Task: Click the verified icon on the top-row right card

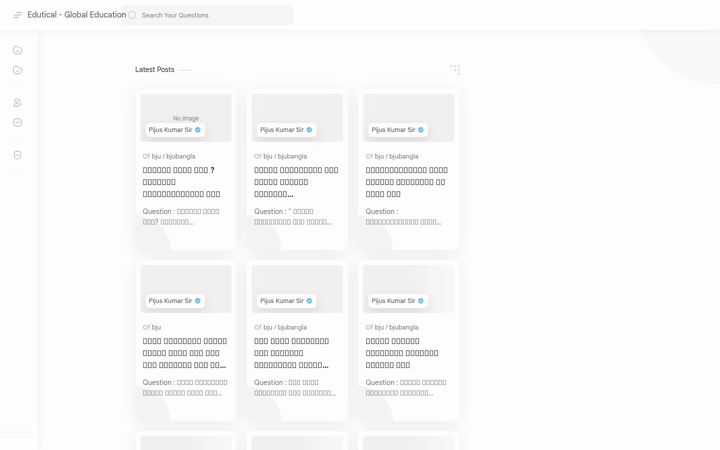Action: (421, 130)
